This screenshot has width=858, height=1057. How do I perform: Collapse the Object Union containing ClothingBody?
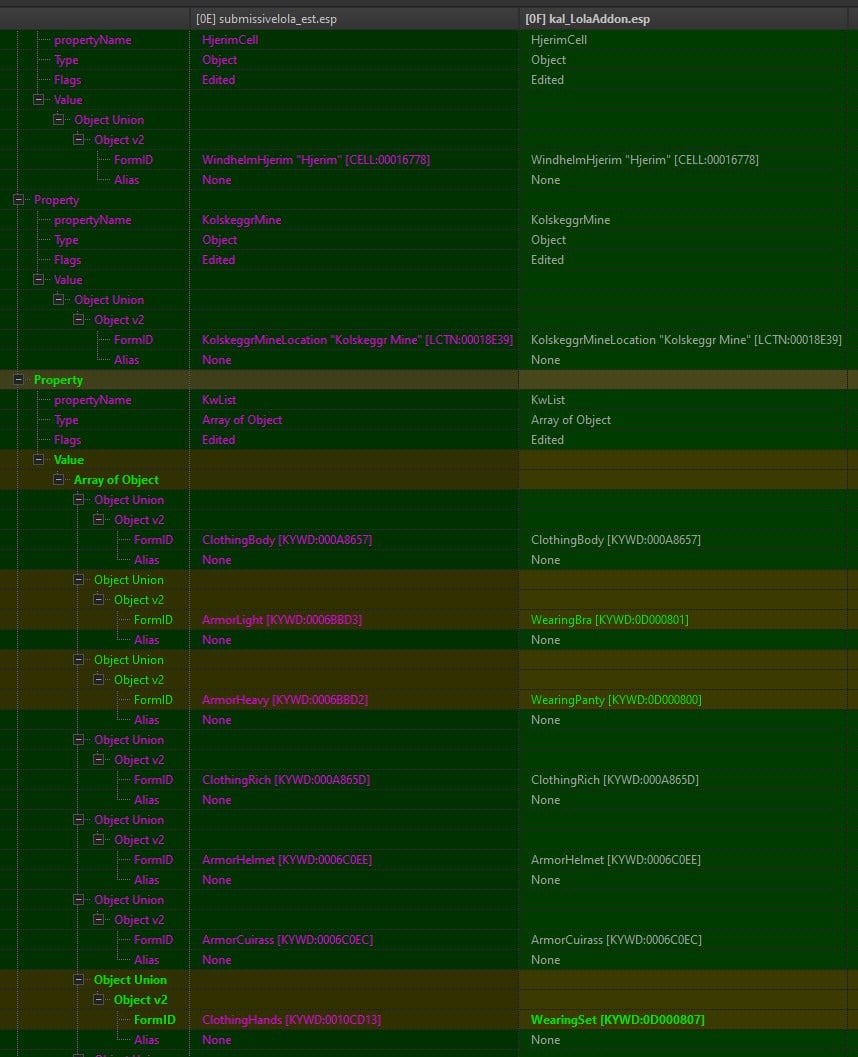78,500
